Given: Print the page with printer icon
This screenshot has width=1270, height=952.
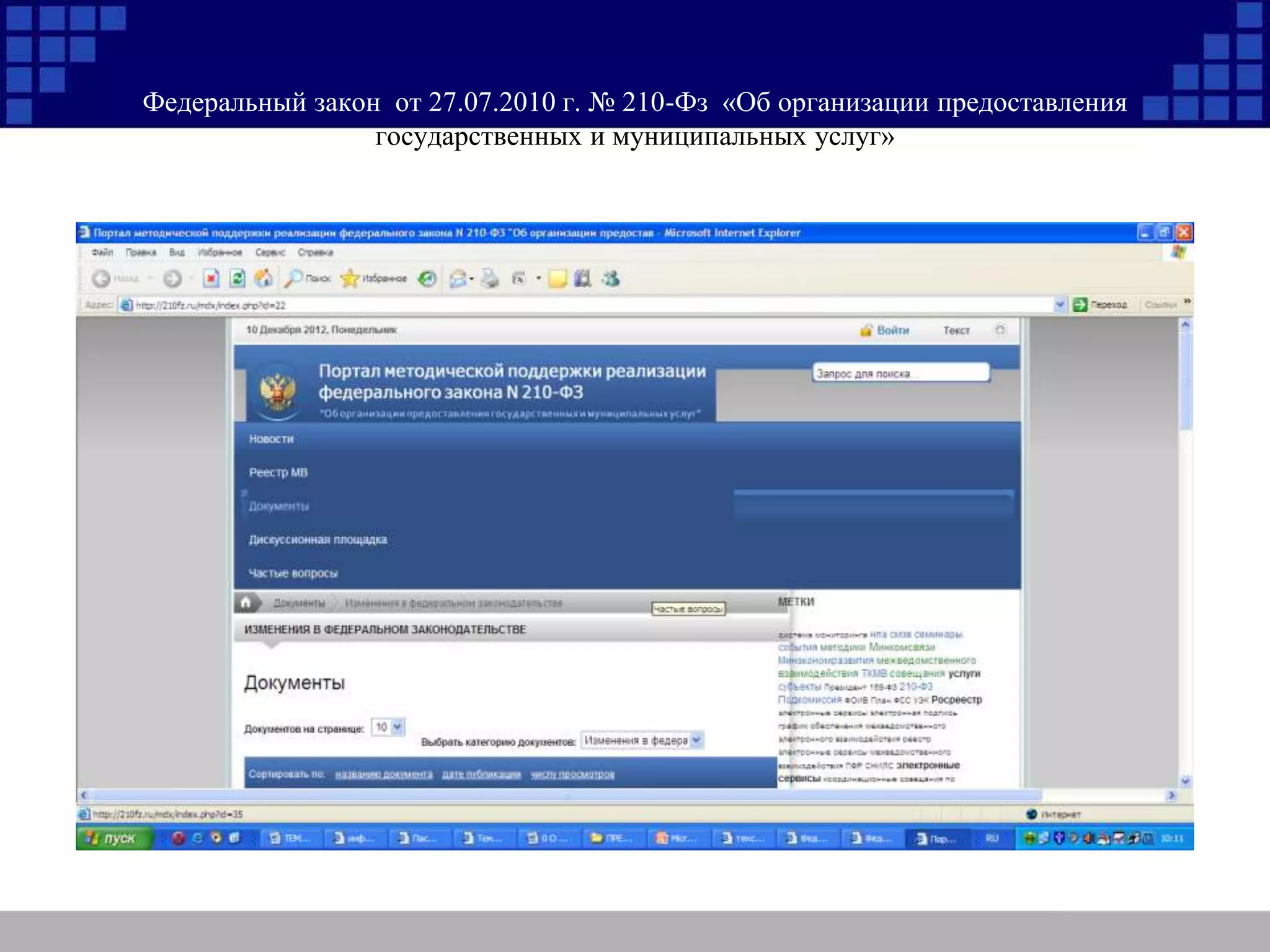Looking at the screenshot, I should click(490, 279).
